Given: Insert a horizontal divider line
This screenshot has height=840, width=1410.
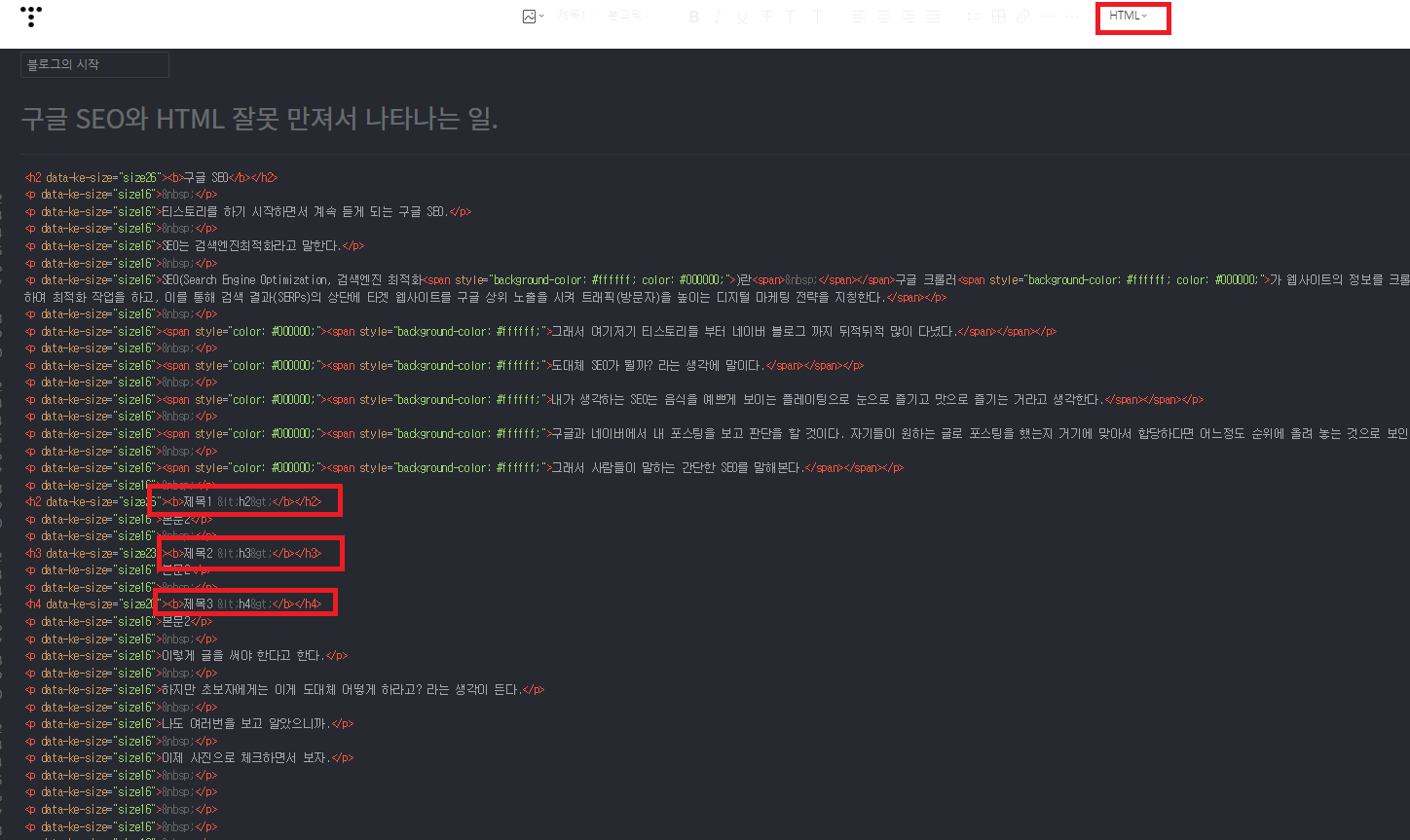Looking at the screenshot, I should (x=1048, y=17).
